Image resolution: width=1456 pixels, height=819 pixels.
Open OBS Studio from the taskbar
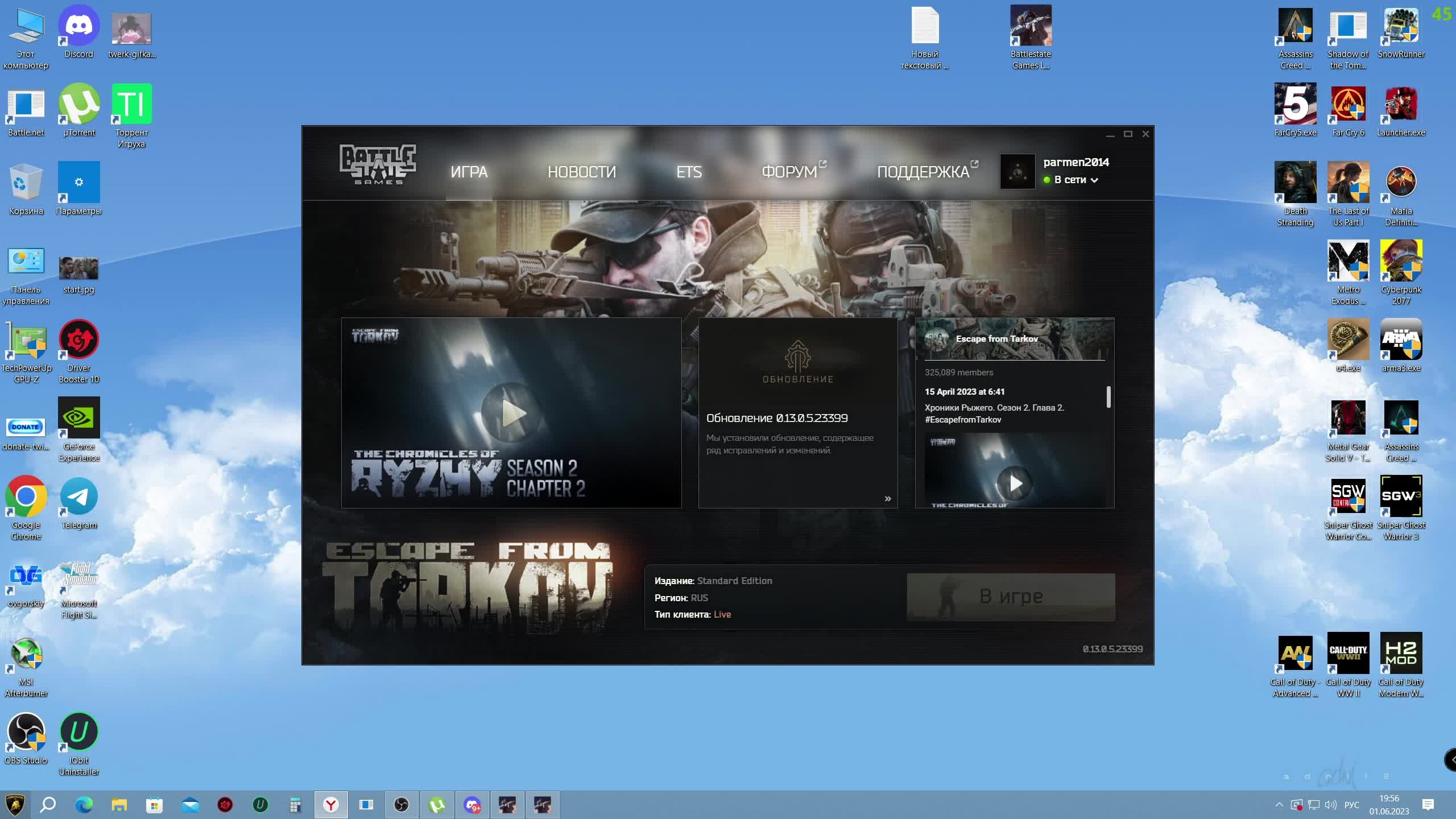click(402, 805)
